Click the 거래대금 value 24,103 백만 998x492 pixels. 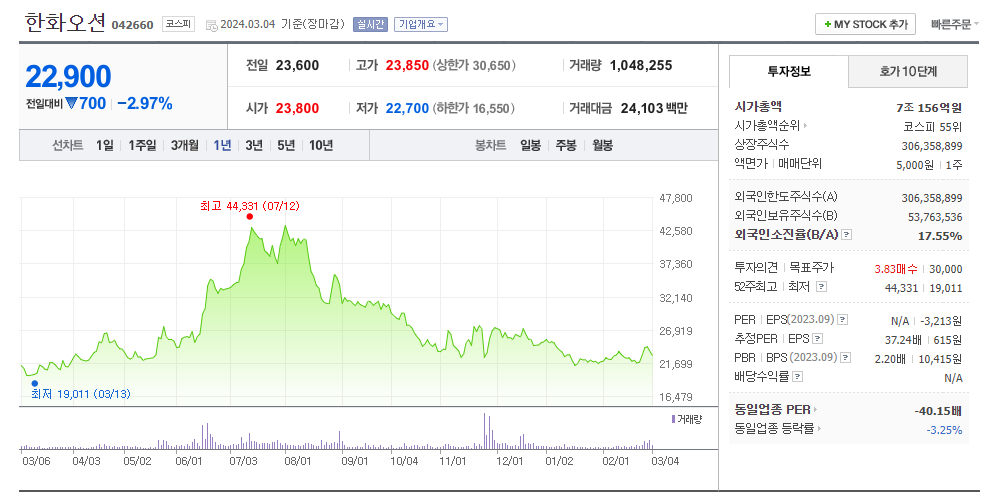point(654,109)
